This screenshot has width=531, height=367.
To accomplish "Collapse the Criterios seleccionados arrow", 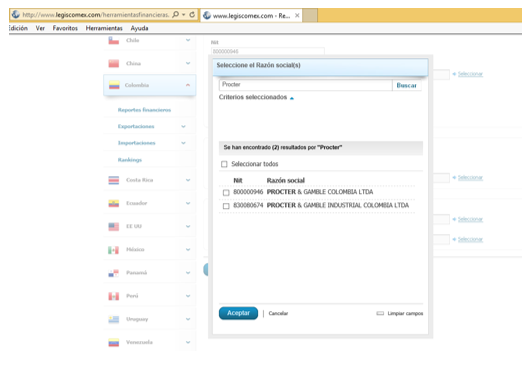I will pos(292,98).
